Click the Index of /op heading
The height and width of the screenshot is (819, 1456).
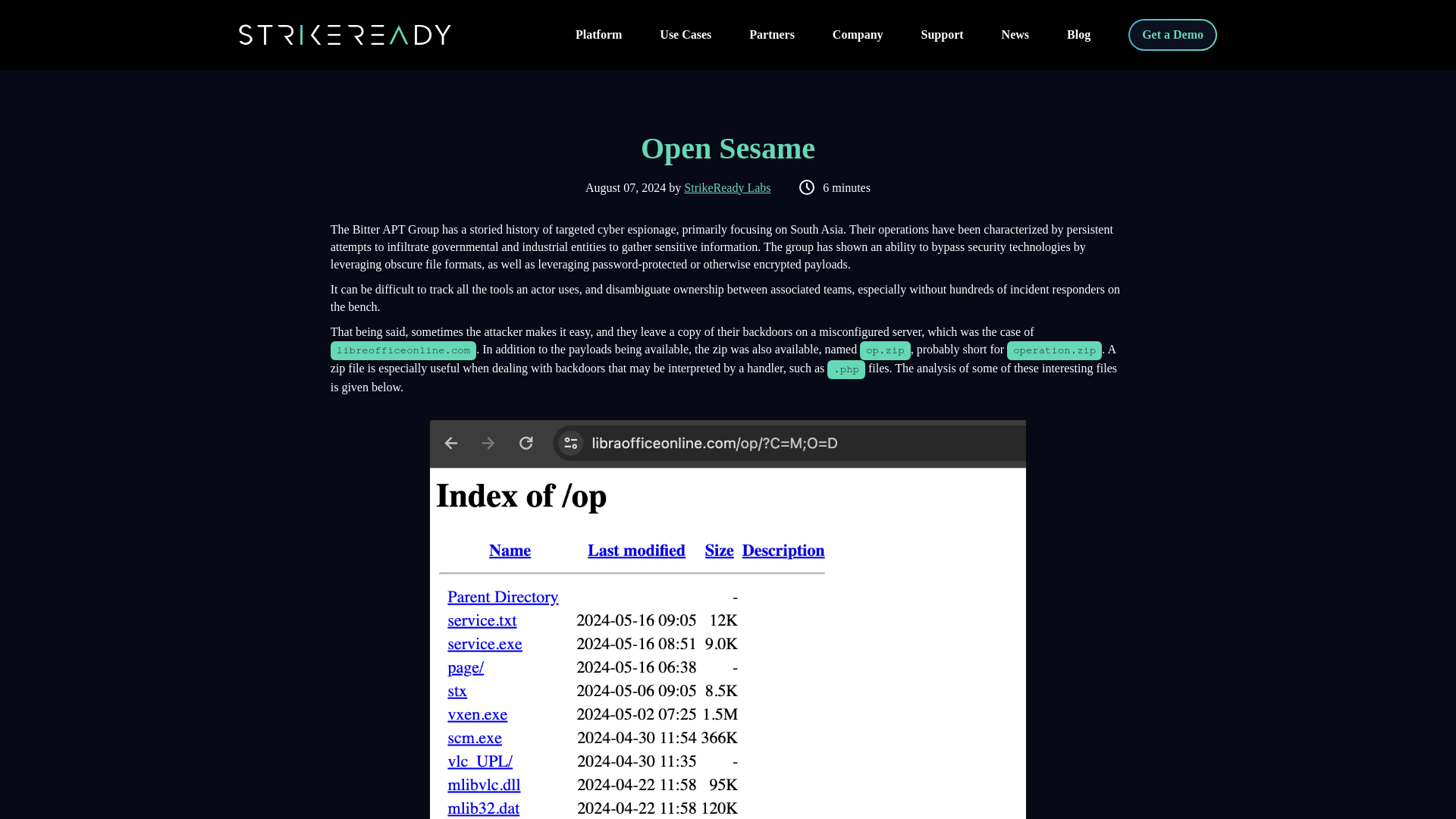coord(522,496)
